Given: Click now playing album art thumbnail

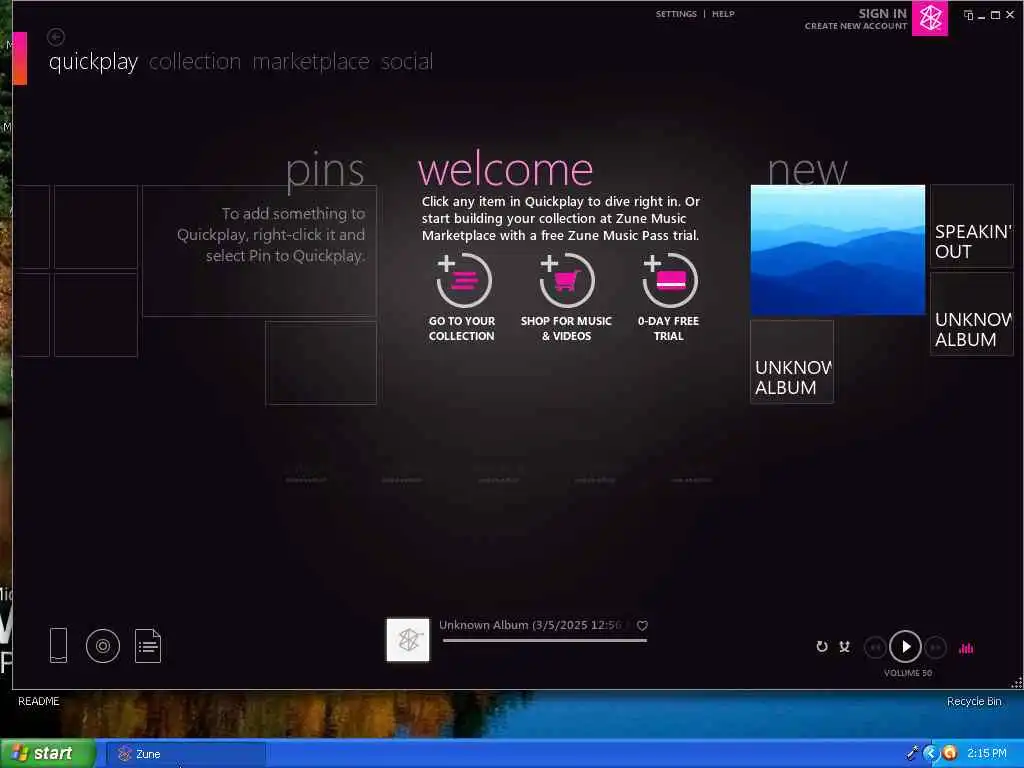Looking at the screenshot, I should tap(408, 640).
